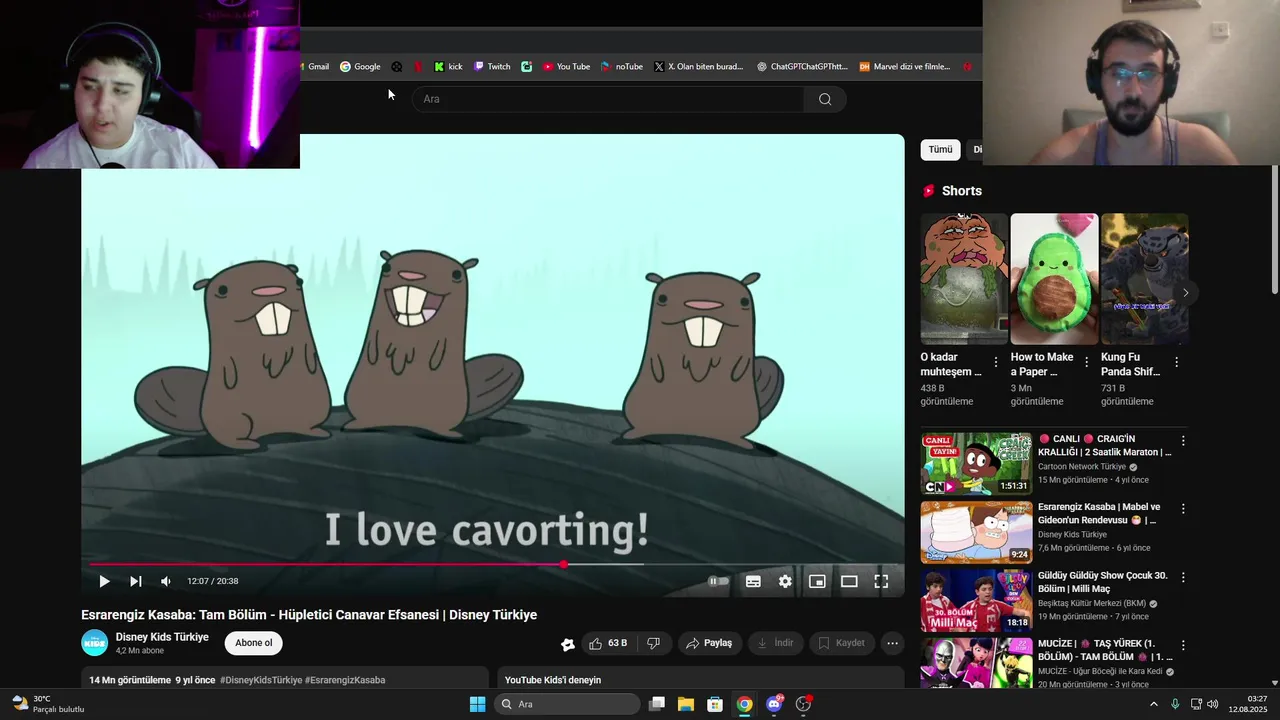Screen dimensions: 1280x720
Task: Open How to Make a Paper short thumbnail
Action: click(x=1054, y=279)
